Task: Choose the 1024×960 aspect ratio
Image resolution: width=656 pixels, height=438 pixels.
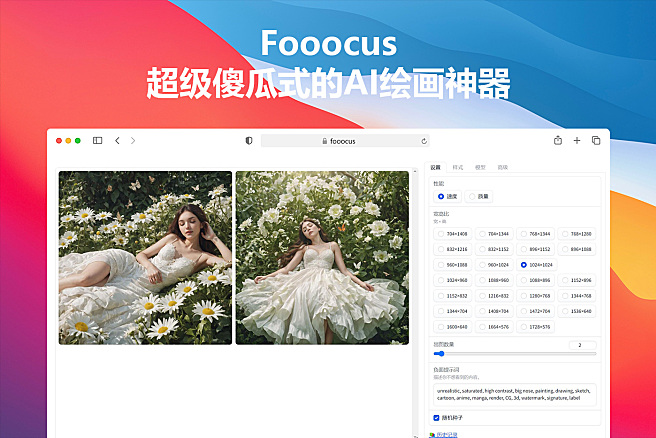Action: click(x=453, y=280)
